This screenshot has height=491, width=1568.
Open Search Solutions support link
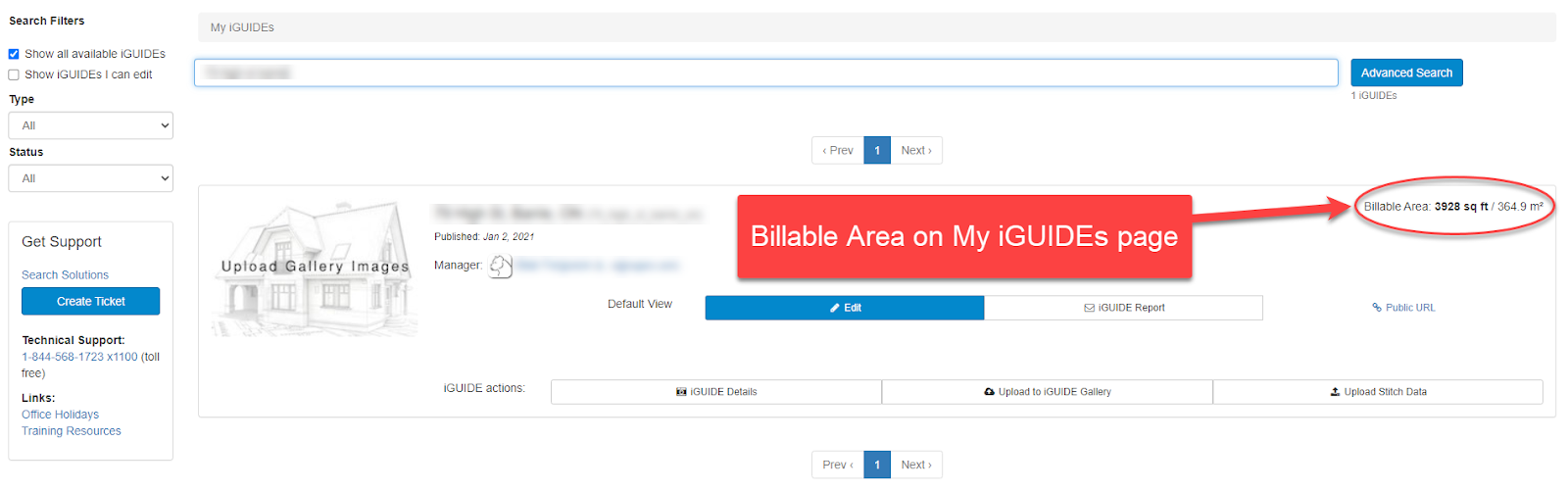[65, 275]
